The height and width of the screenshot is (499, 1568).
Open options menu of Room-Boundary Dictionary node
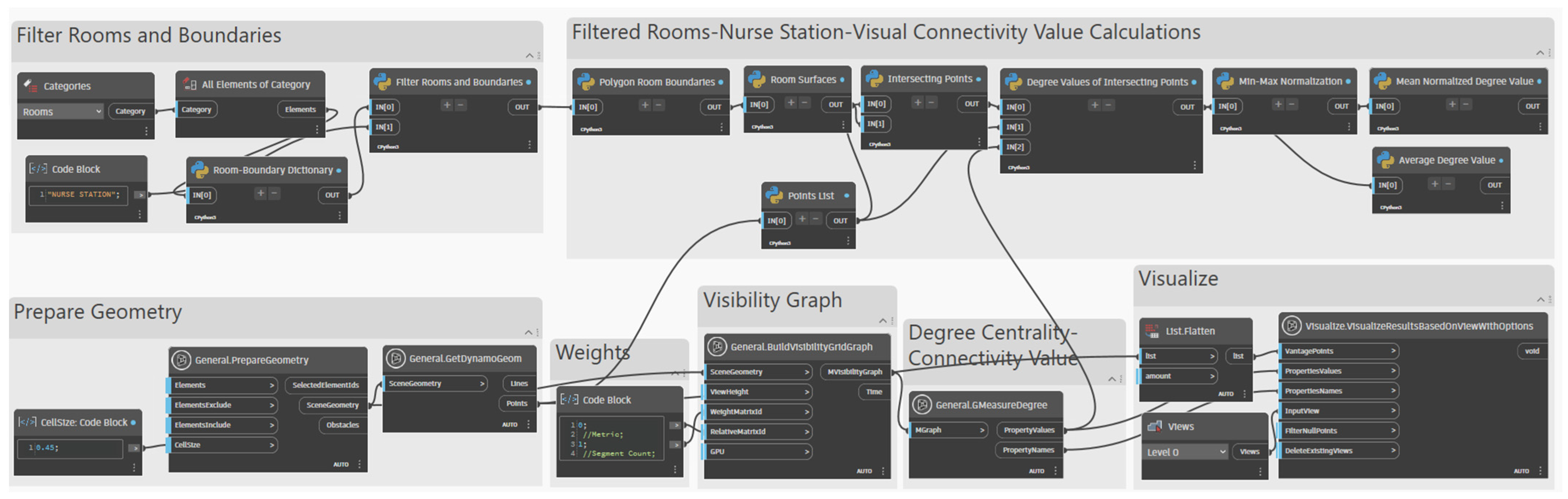(x=339, y=215)
